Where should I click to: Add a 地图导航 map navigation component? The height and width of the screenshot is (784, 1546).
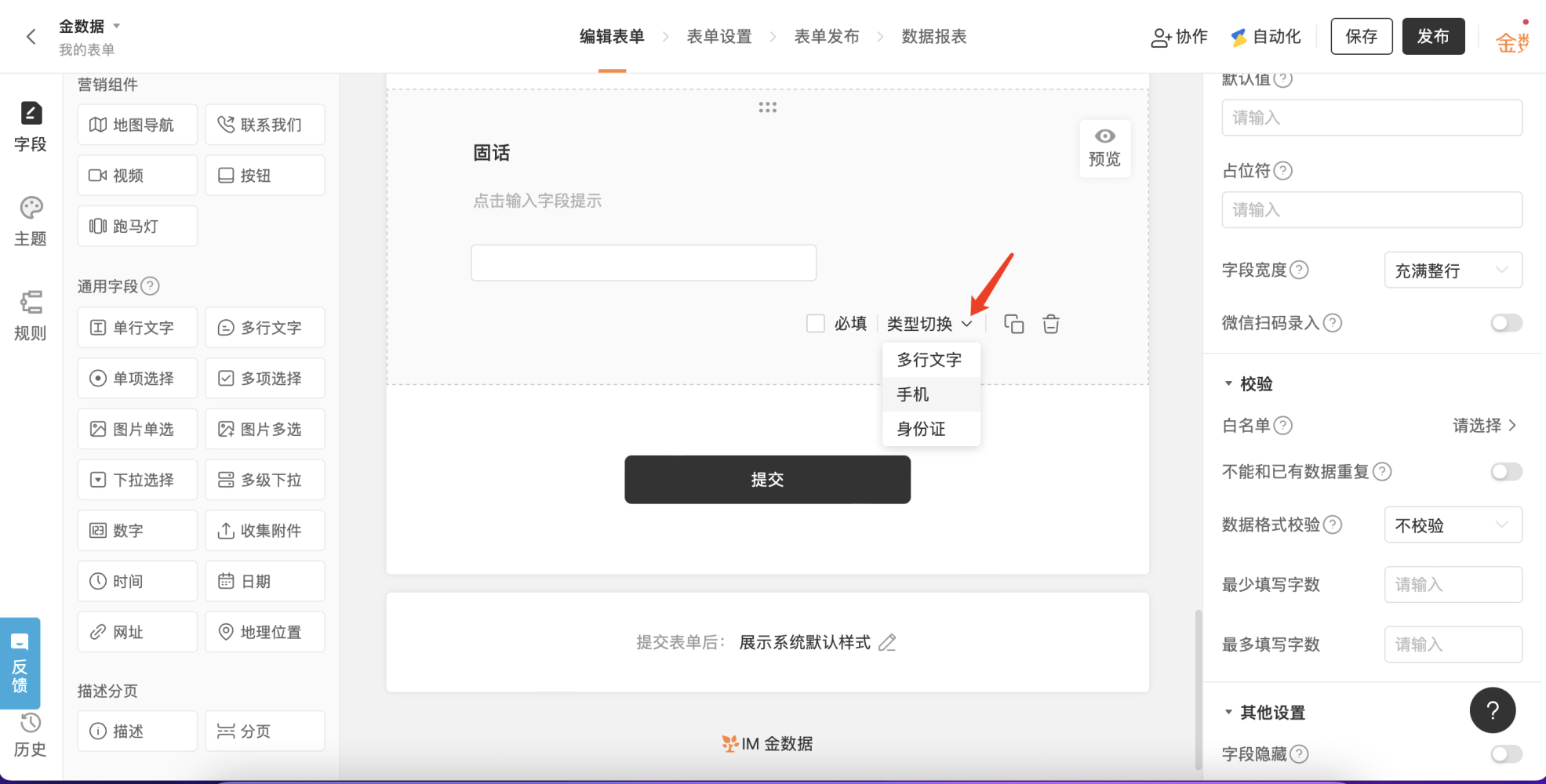coord(137,125)
